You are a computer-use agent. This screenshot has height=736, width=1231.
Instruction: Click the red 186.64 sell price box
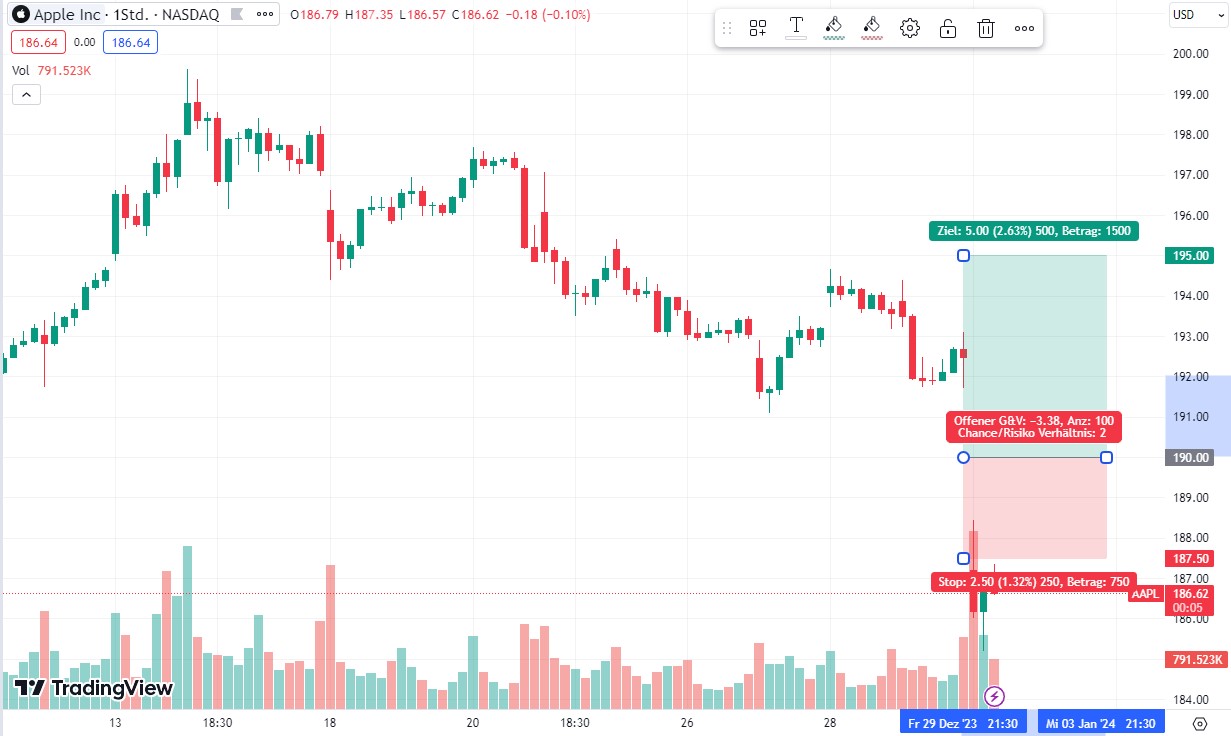coord(33,43)
